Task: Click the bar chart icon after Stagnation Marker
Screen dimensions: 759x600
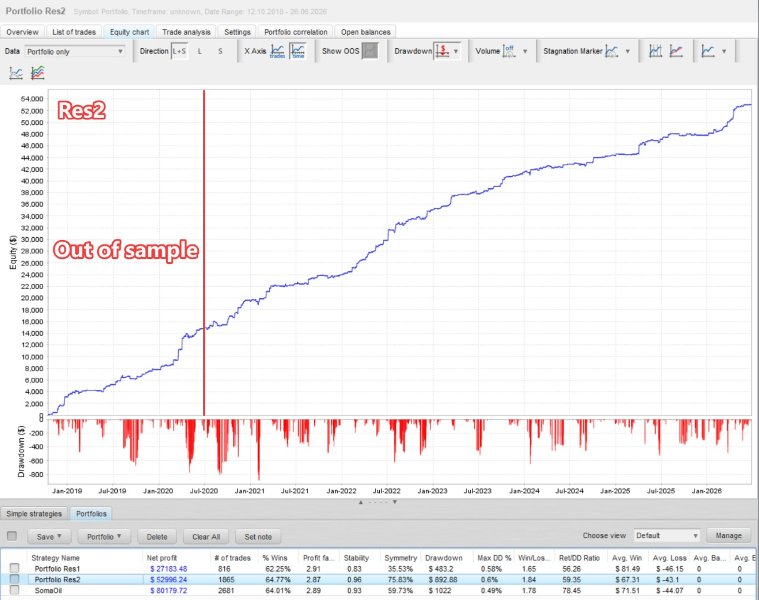Action: coord(655,51)
